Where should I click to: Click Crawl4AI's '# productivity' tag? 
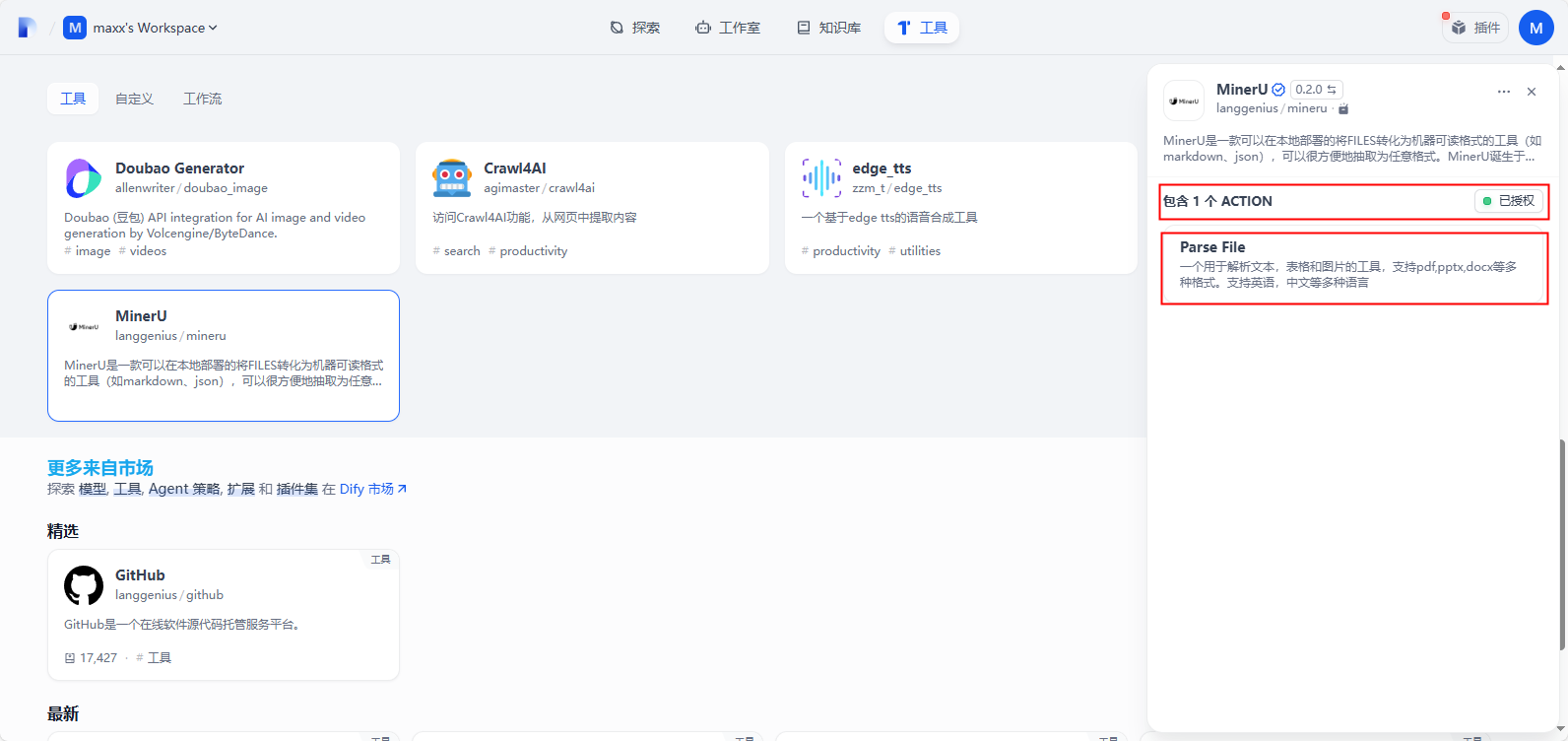(x=528, y=251)
